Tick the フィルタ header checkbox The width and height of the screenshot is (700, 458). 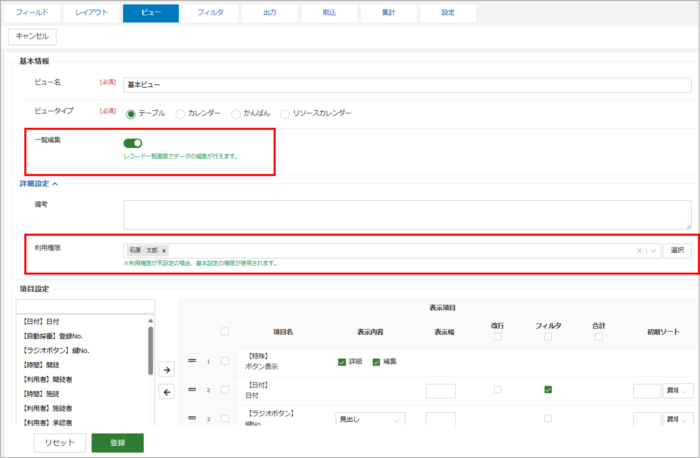[548, 337]
